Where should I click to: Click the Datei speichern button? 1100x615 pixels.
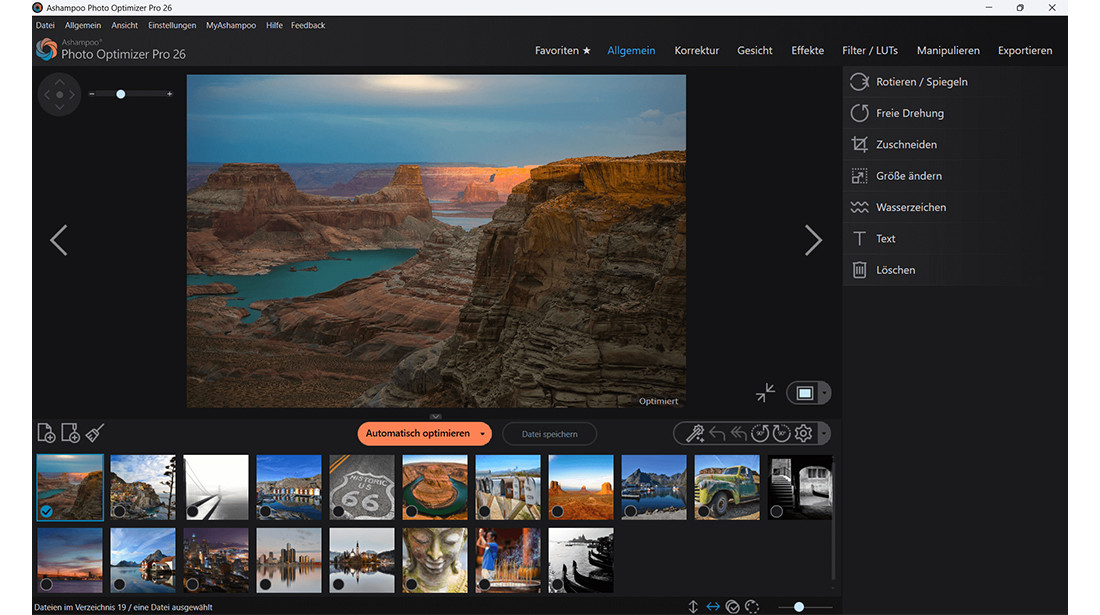point(549,434)
